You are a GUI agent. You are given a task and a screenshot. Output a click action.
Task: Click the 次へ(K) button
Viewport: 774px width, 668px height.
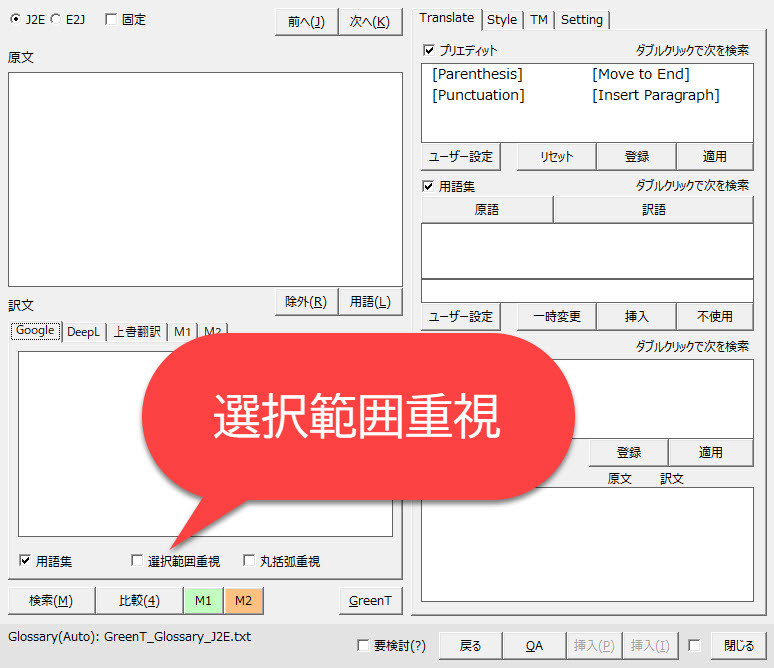(370, 22)
